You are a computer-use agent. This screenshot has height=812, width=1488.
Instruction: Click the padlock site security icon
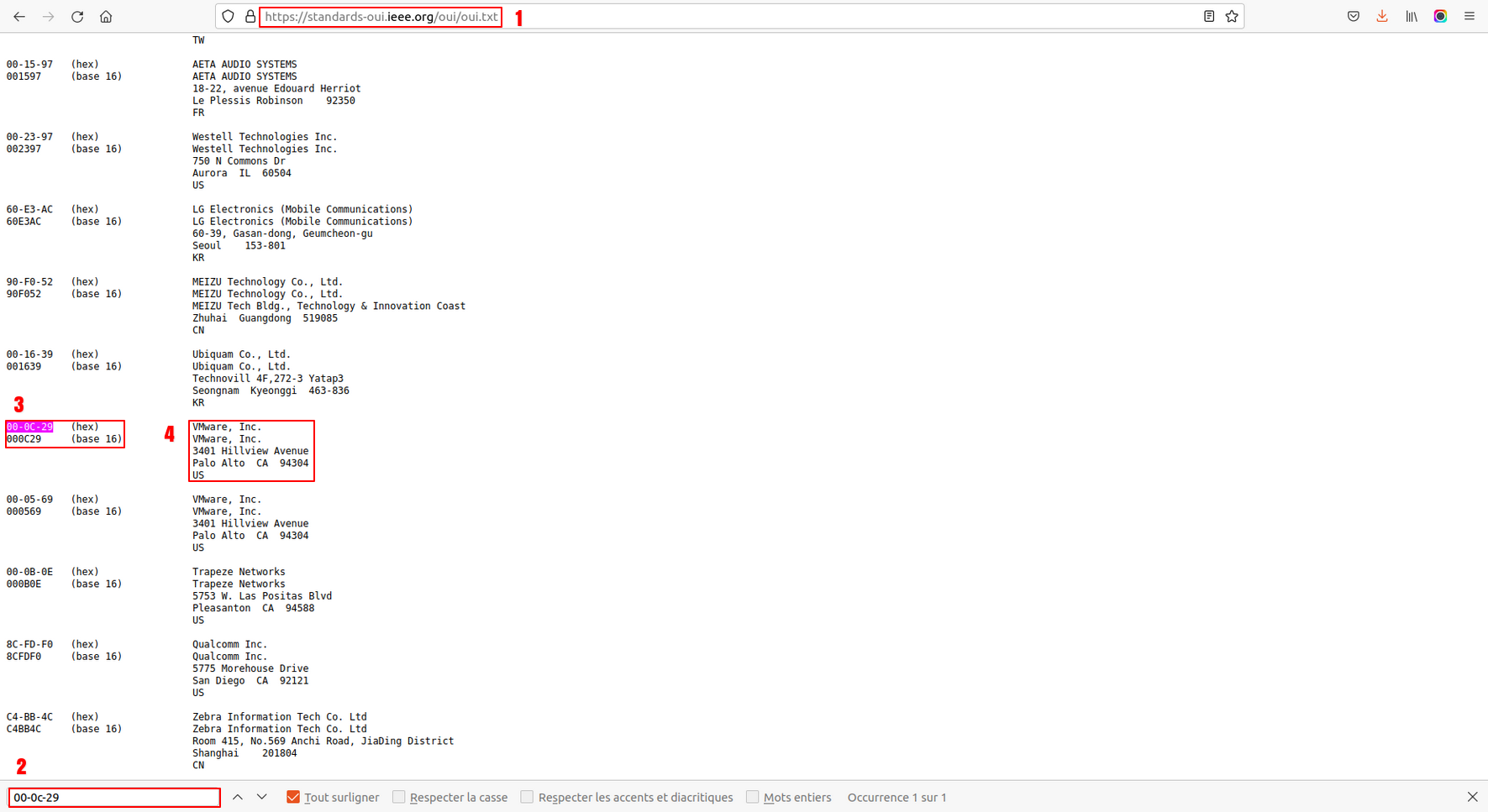click(x=250, y=17)
